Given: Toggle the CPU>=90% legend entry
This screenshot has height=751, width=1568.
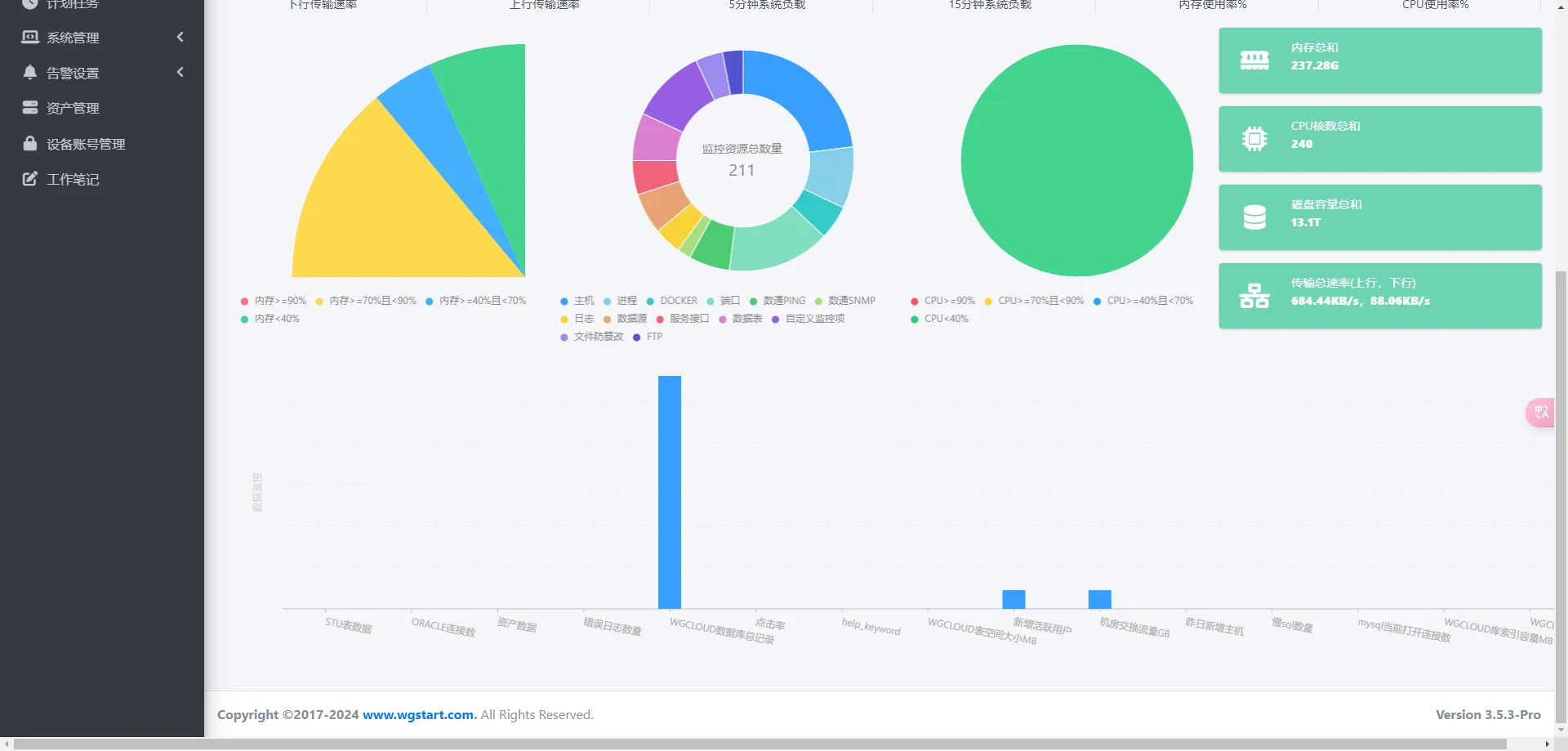Looking at the screenshot, I should point(943,301).
